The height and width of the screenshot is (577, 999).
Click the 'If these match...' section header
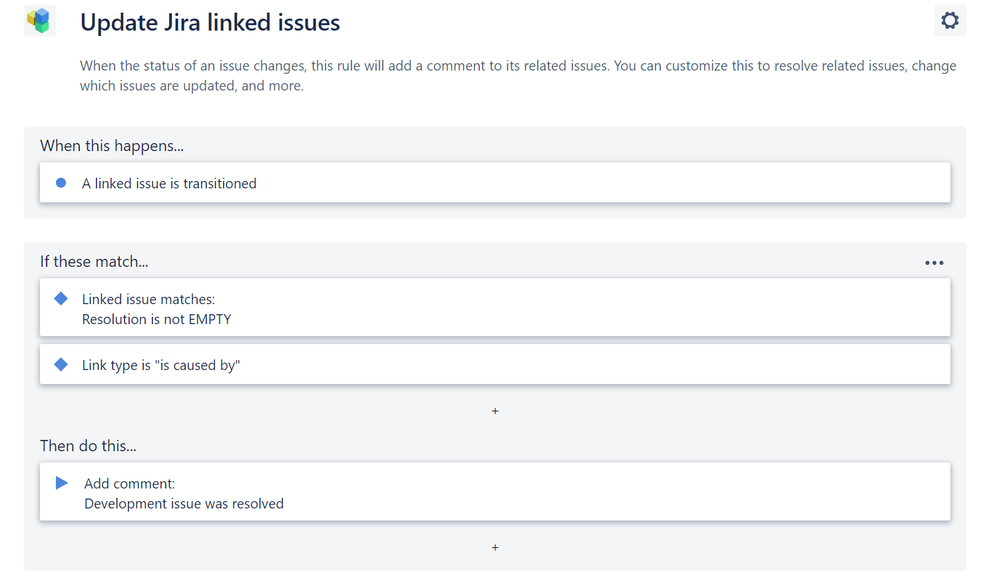pyautogui.click(x=94, y=262)
